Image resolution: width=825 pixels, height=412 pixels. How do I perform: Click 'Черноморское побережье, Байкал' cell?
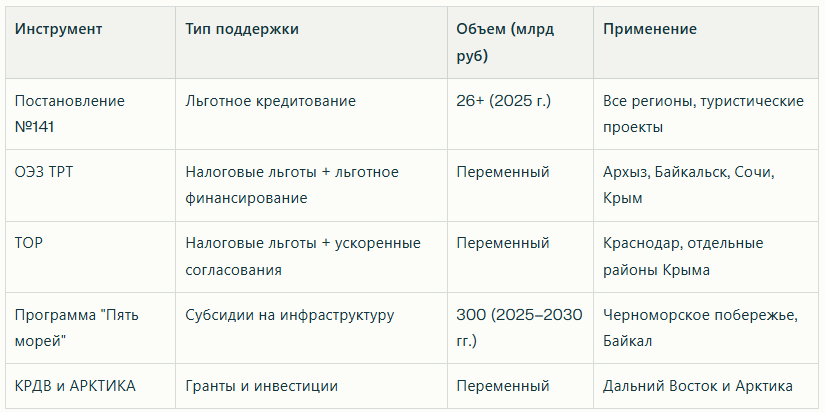(x=701, y=328)
